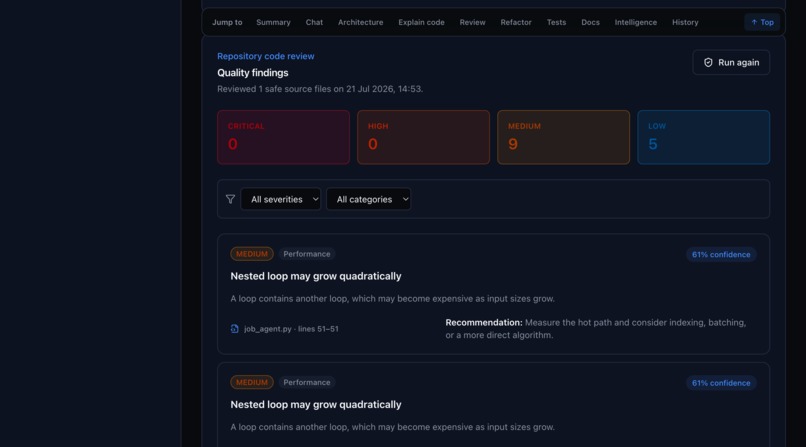
Task: Click the filter funnel icon
Action: 230,199
